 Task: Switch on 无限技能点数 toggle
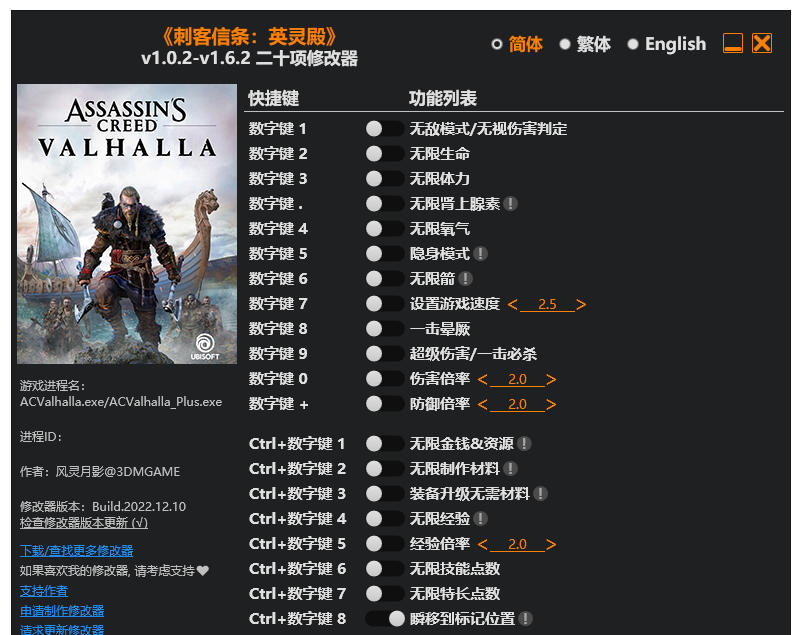click(384, 568)
